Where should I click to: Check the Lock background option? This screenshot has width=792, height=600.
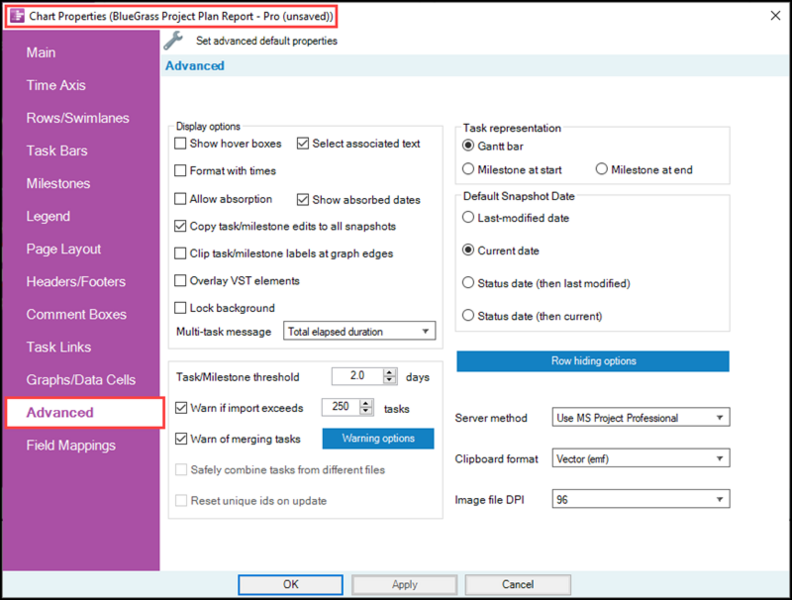point(180,308)
